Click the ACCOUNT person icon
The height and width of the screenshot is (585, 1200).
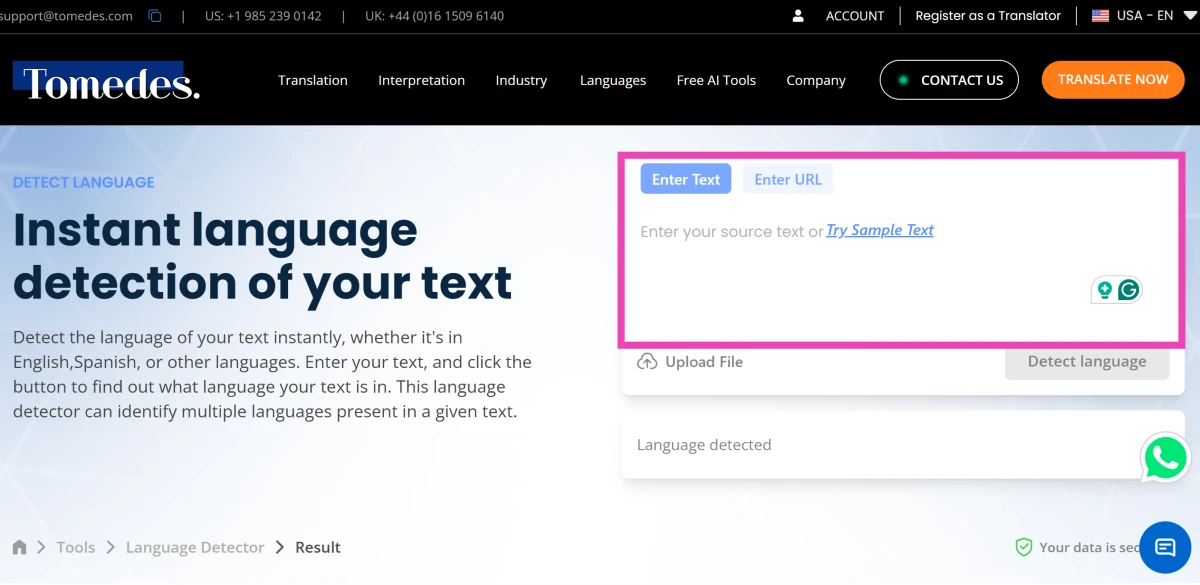coord(797,15)
